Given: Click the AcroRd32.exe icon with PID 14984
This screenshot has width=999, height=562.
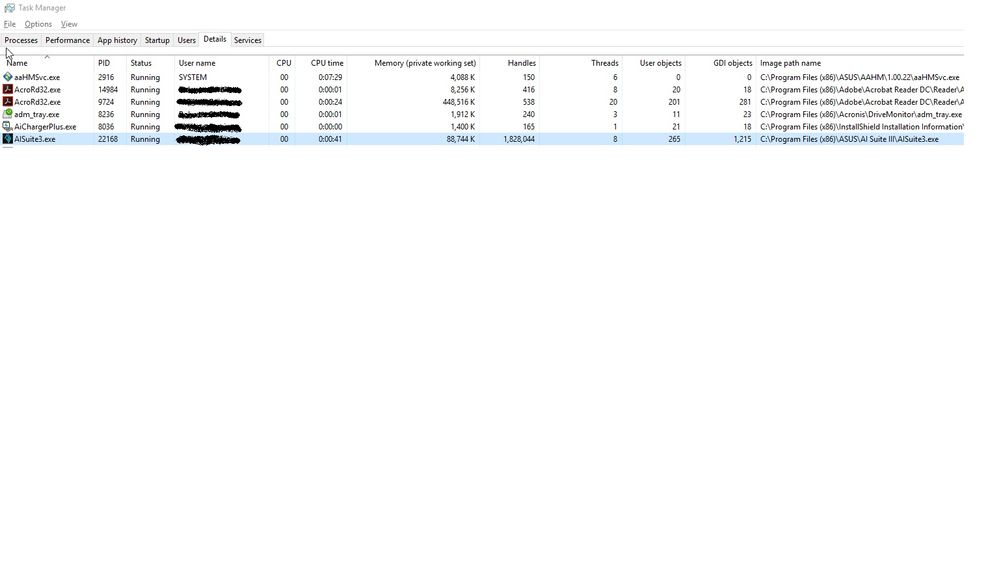Looking at the screenshot, I should click(8, 89).
